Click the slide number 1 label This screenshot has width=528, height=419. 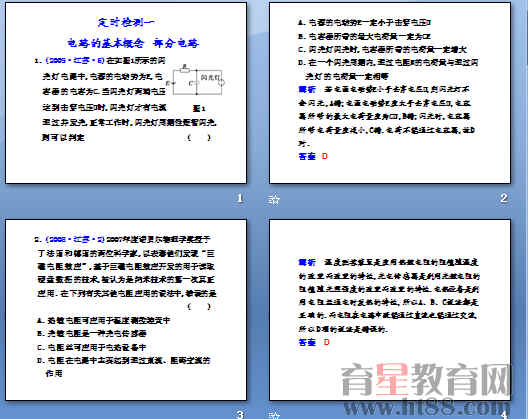pyautogui.click(x=239, y=198)
